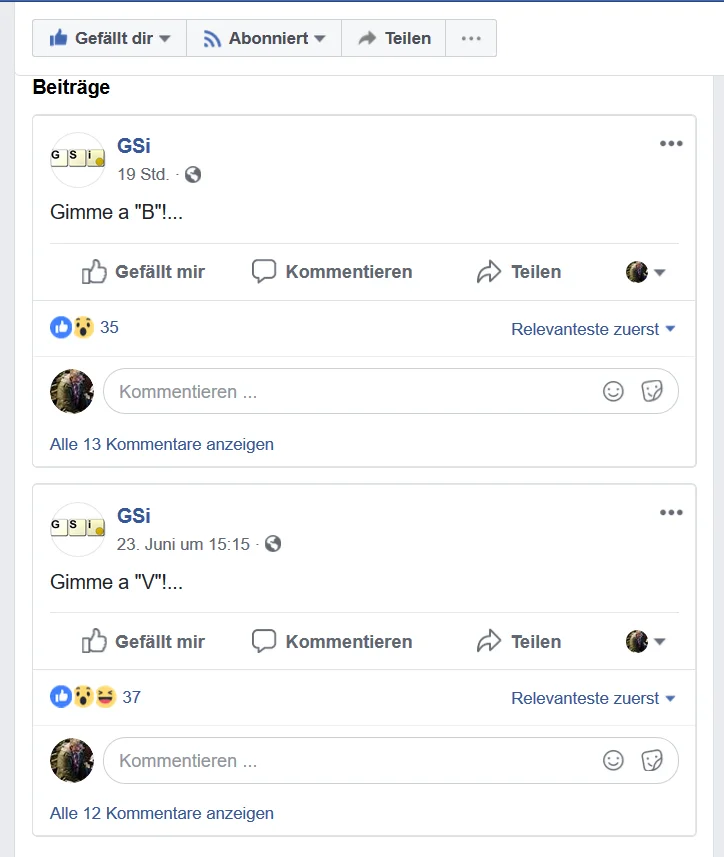Open Relevanteste zuerst sorting on first post
Image resolution: width=724 pixels, height=857 pixels.
click(593, 329)
